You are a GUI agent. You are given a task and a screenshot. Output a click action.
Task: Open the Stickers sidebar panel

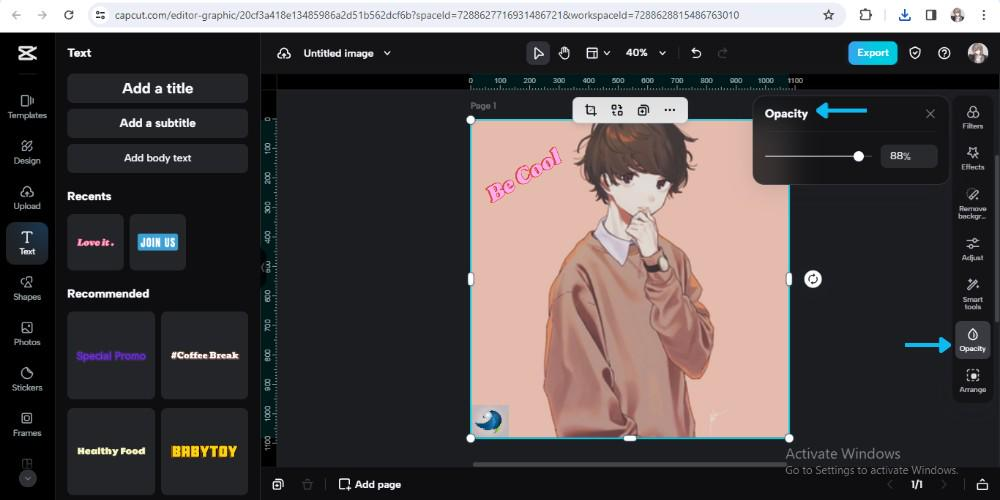click(x=27, y=379)
